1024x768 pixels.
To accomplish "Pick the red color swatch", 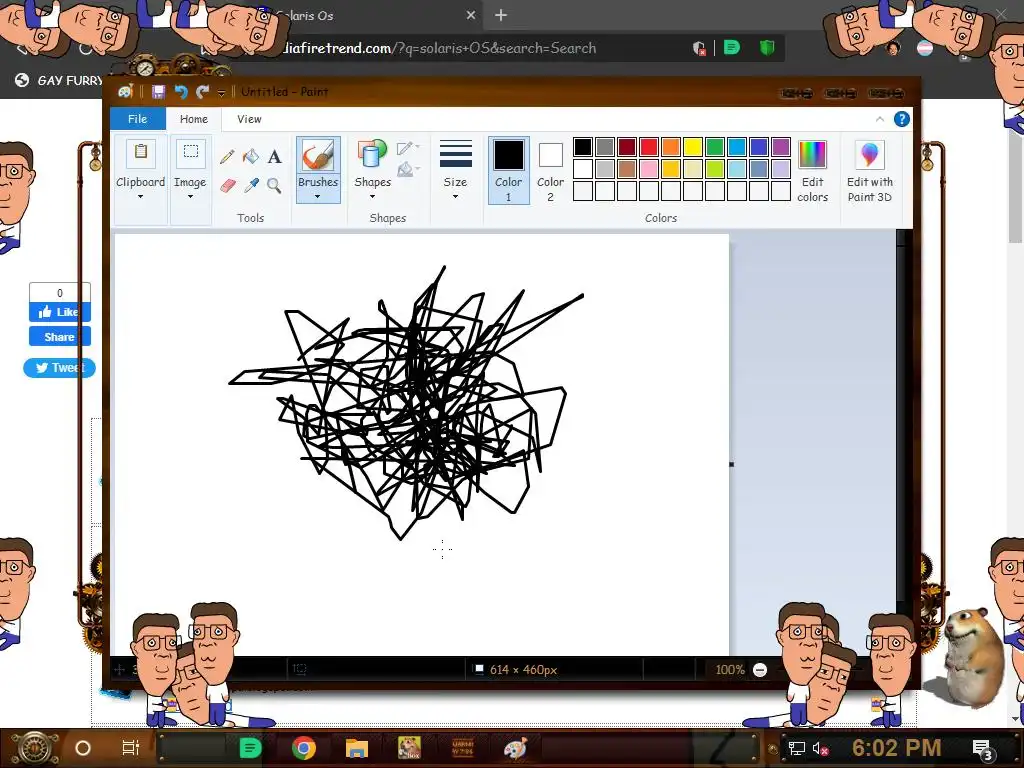I will [648, 147].
